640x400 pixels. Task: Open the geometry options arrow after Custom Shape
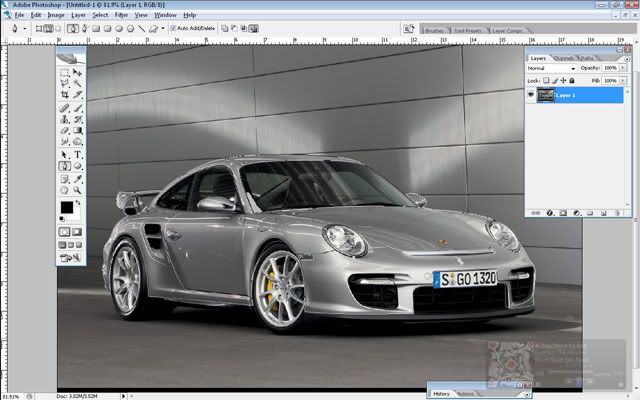[x=163, y=29]
